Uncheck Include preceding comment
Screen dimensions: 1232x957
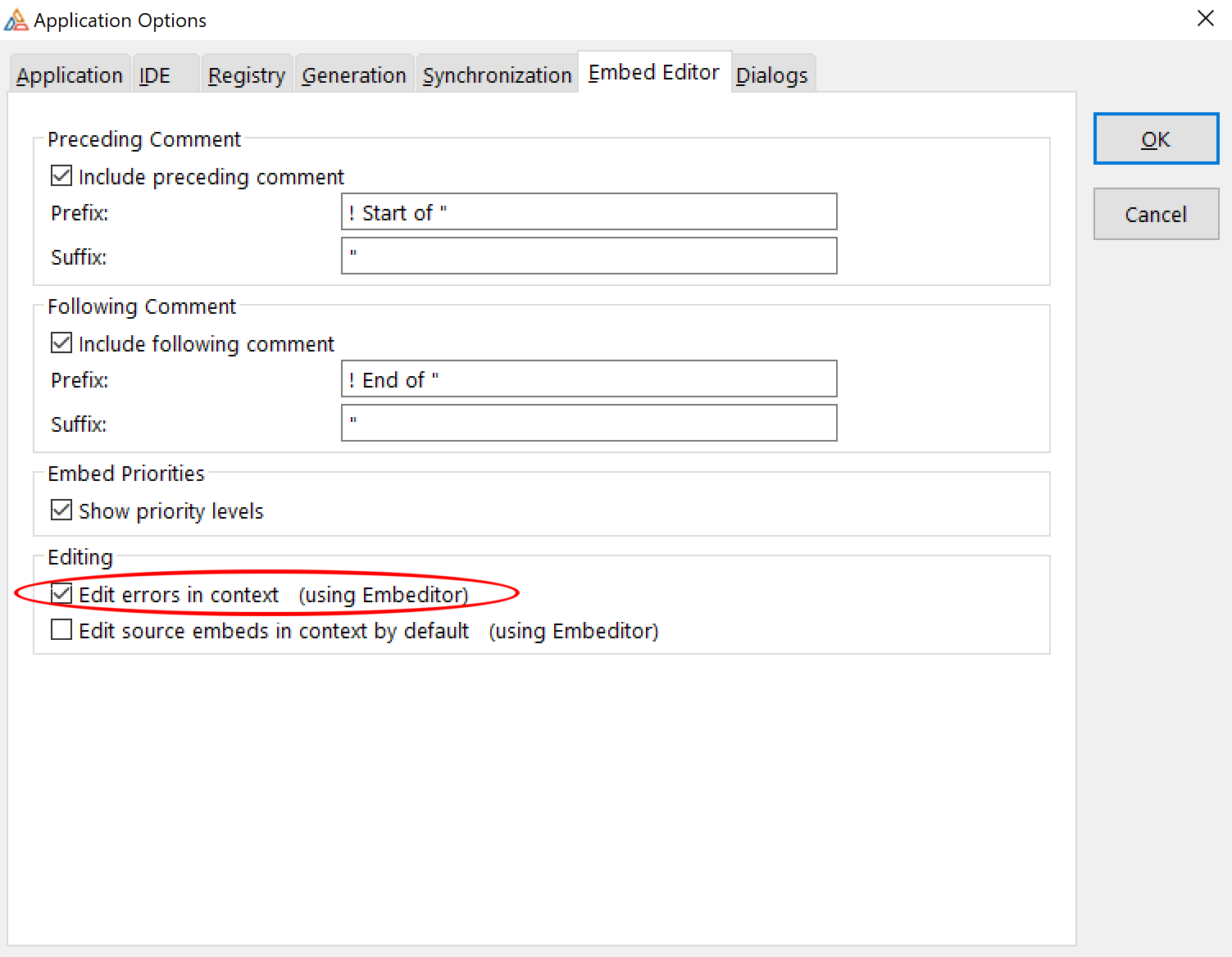point(61,176)
